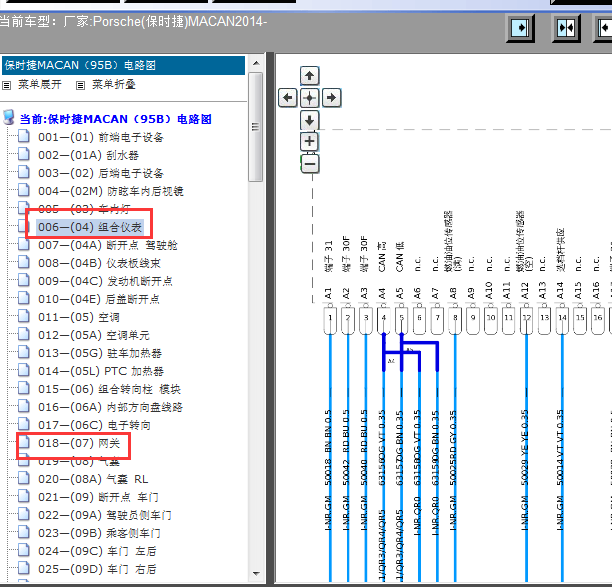
Task: Click the computer icon at the tree root
Action: [x=9, y=117]
